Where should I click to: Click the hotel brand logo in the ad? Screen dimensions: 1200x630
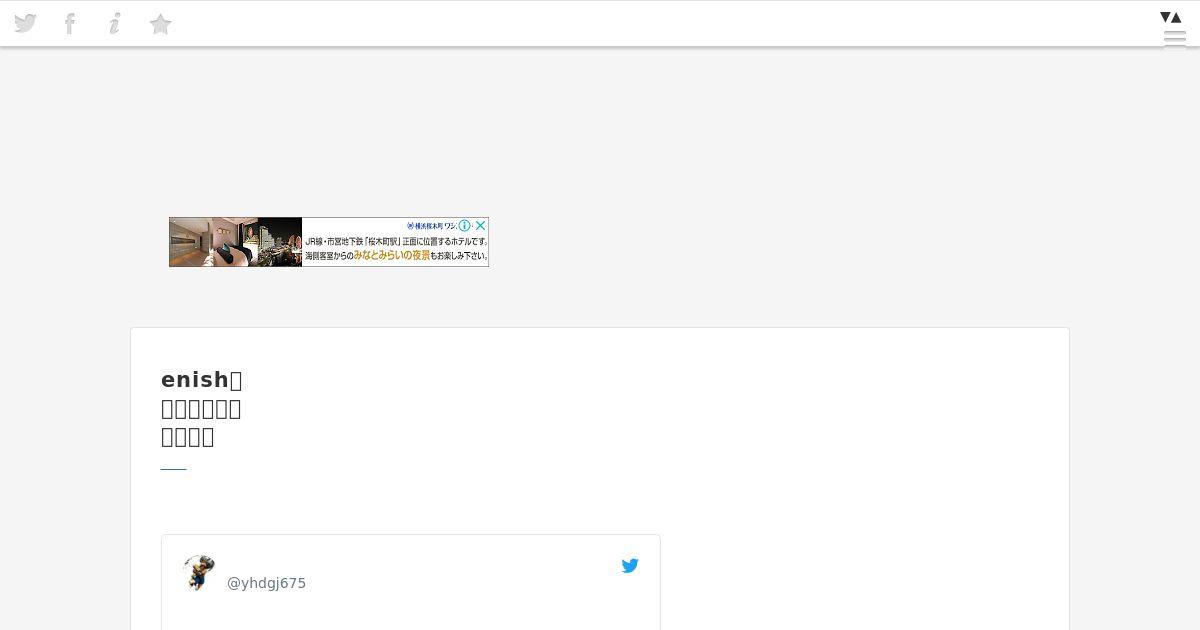pyautogui.click(x=431, y=226)
